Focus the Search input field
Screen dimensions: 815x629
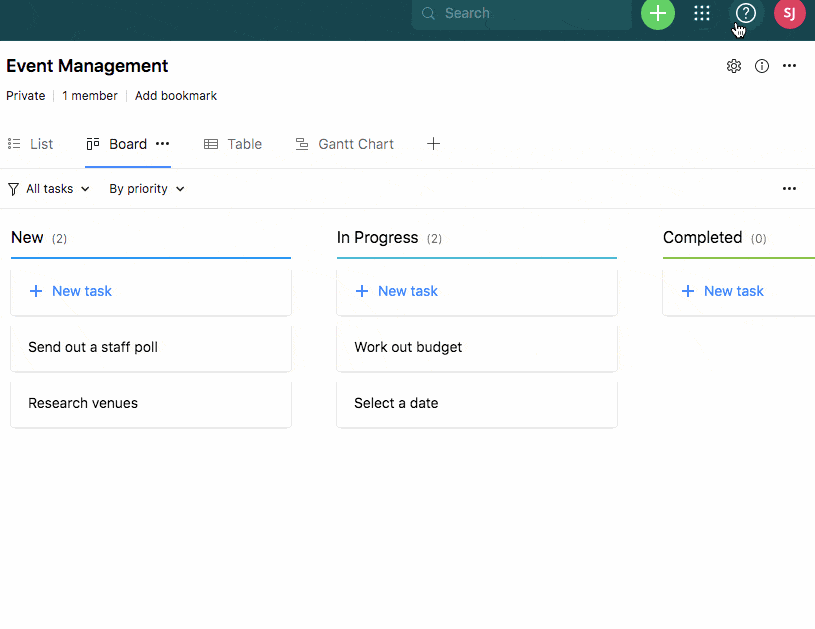click(x=530, y=14)
